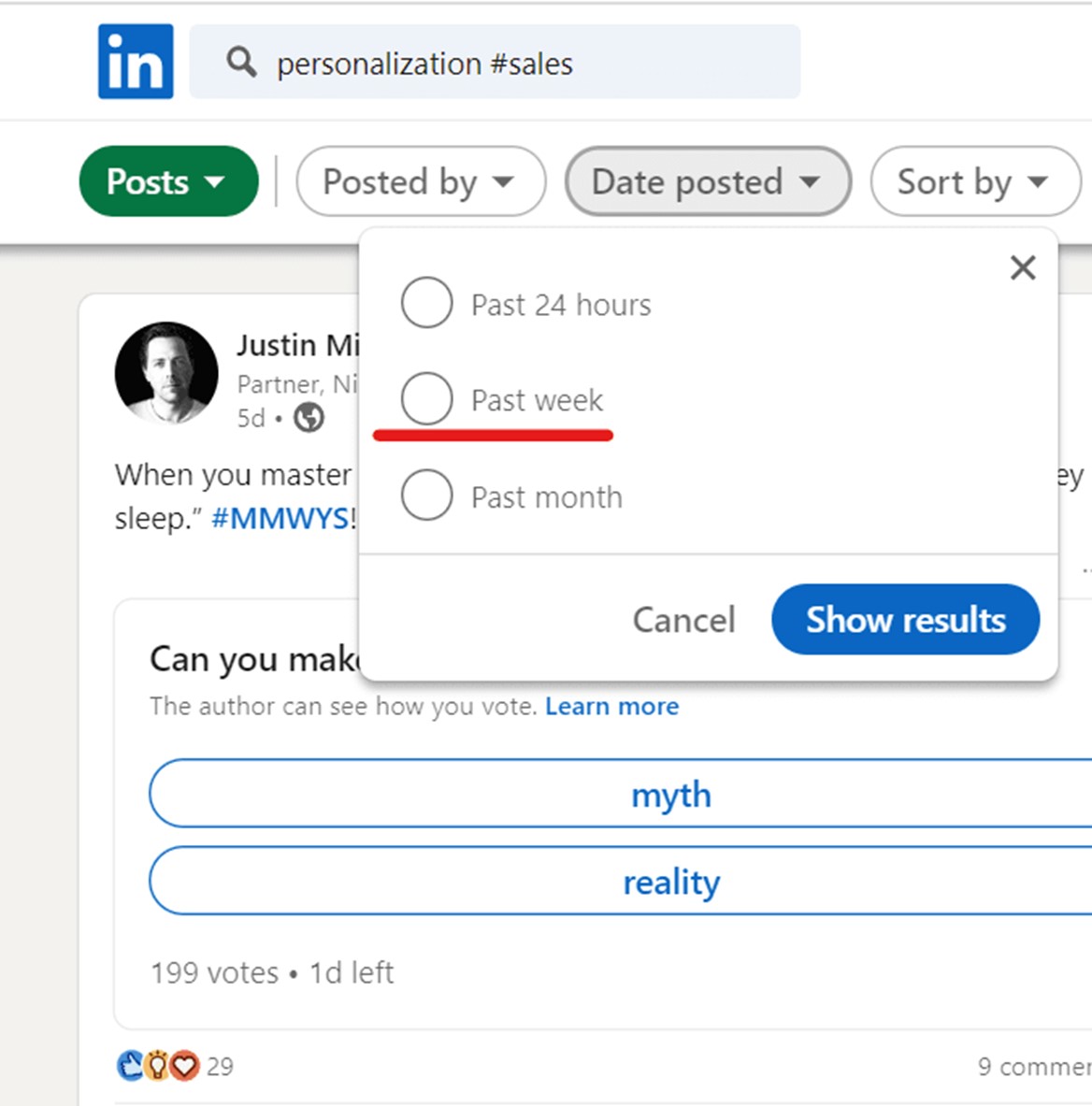Click the like reaction icon
Viewport: 1092px width, 1106px height.
pyautogui.click(x=130, y=1065)
